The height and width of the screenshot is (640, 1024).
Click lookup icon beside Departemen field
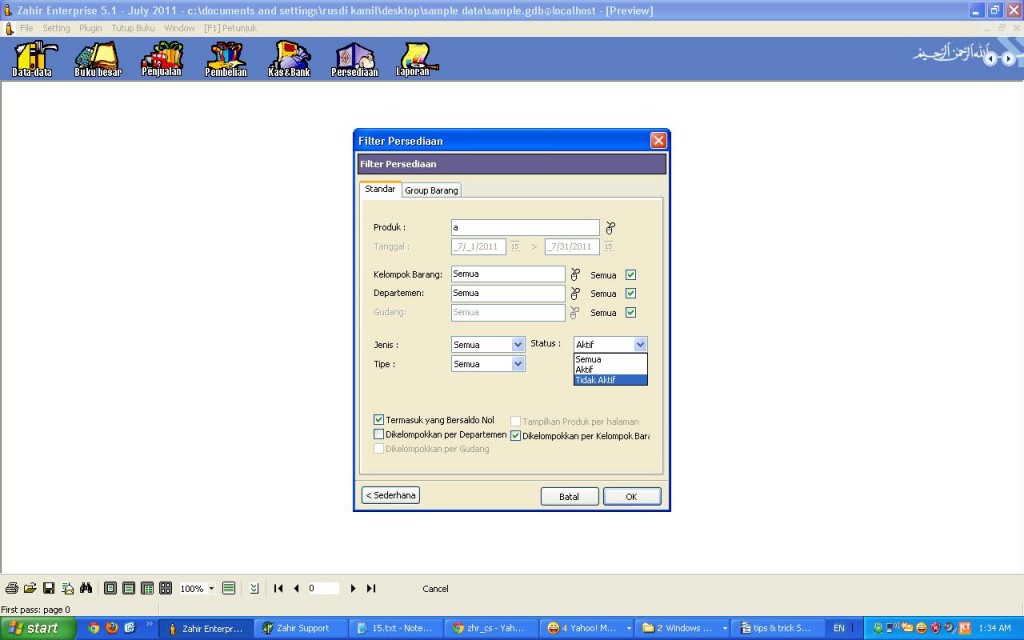575,293
